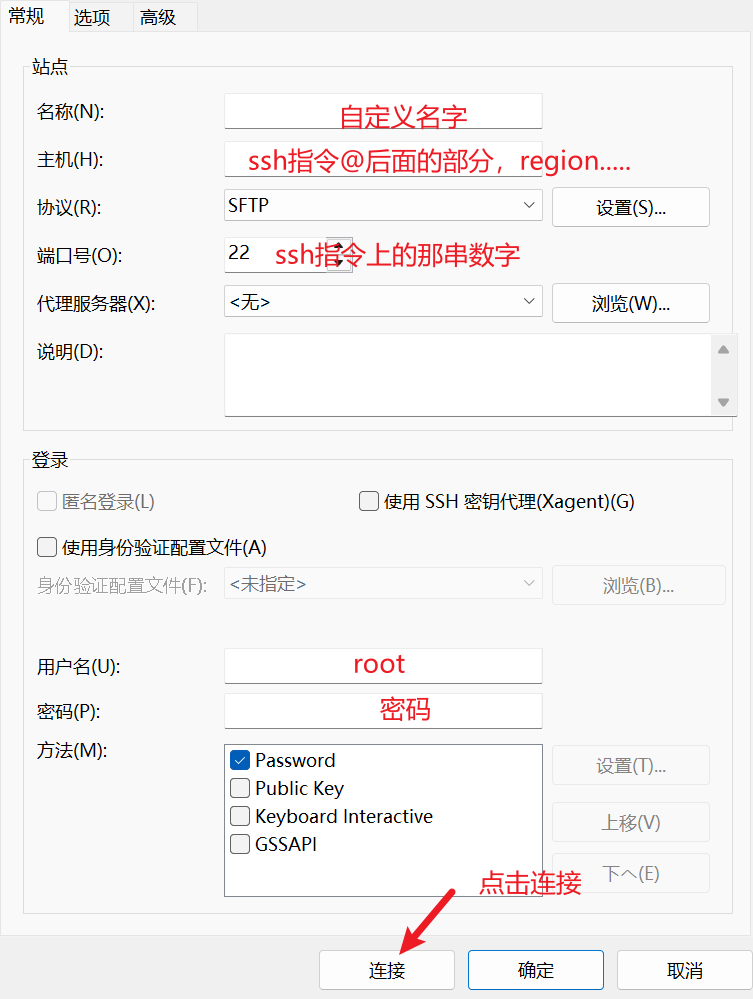
Task: Open the 代理服务器 dropdown list
Action: (x=383, y=301)
